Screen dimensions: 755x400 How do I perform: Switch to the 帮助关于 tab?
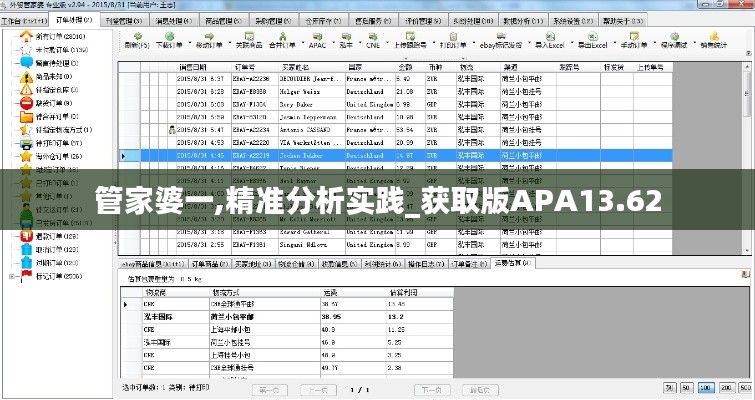(623, 21)
